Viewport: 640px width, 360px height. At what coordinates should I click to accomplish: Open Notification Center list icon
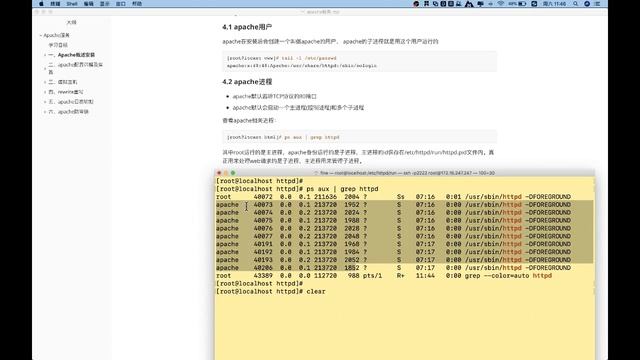[x=598, y=4]
